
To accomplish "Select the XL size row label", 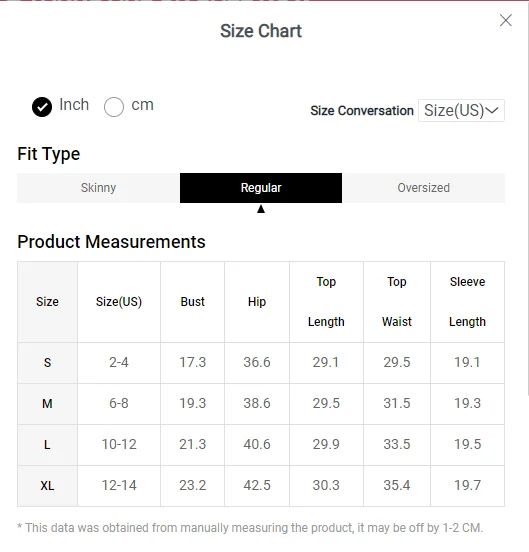I will 48,486.
